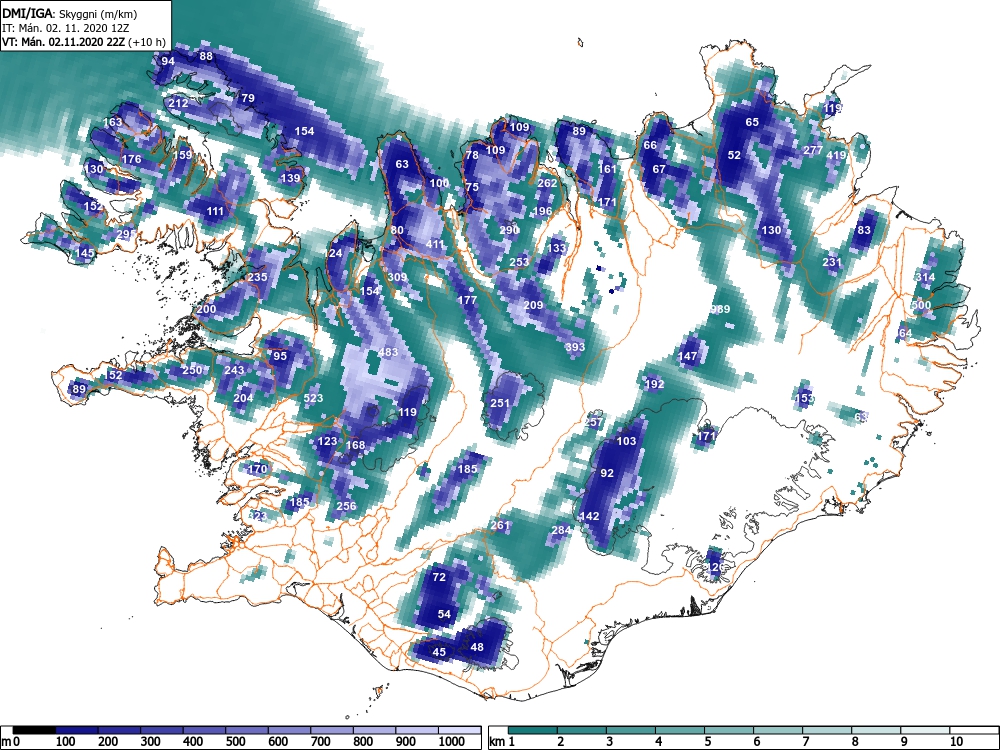
Task: Click visibility value 393 on map
Action: coord(575,348)
